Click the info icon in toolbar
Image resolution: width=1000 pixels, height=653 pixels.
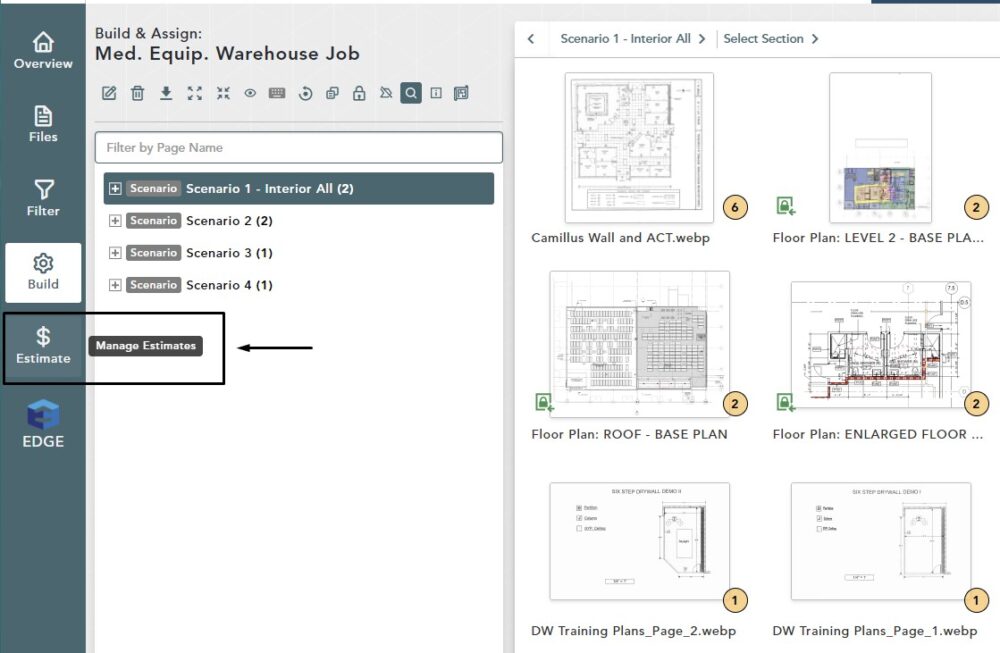436,93
